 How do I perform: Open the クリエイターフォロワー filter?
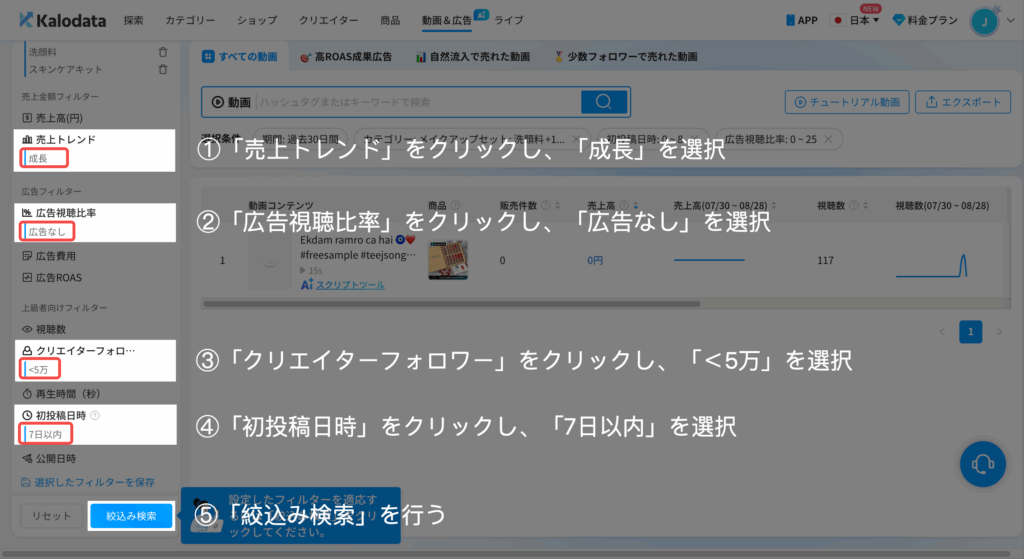click(x=79, y=351)
